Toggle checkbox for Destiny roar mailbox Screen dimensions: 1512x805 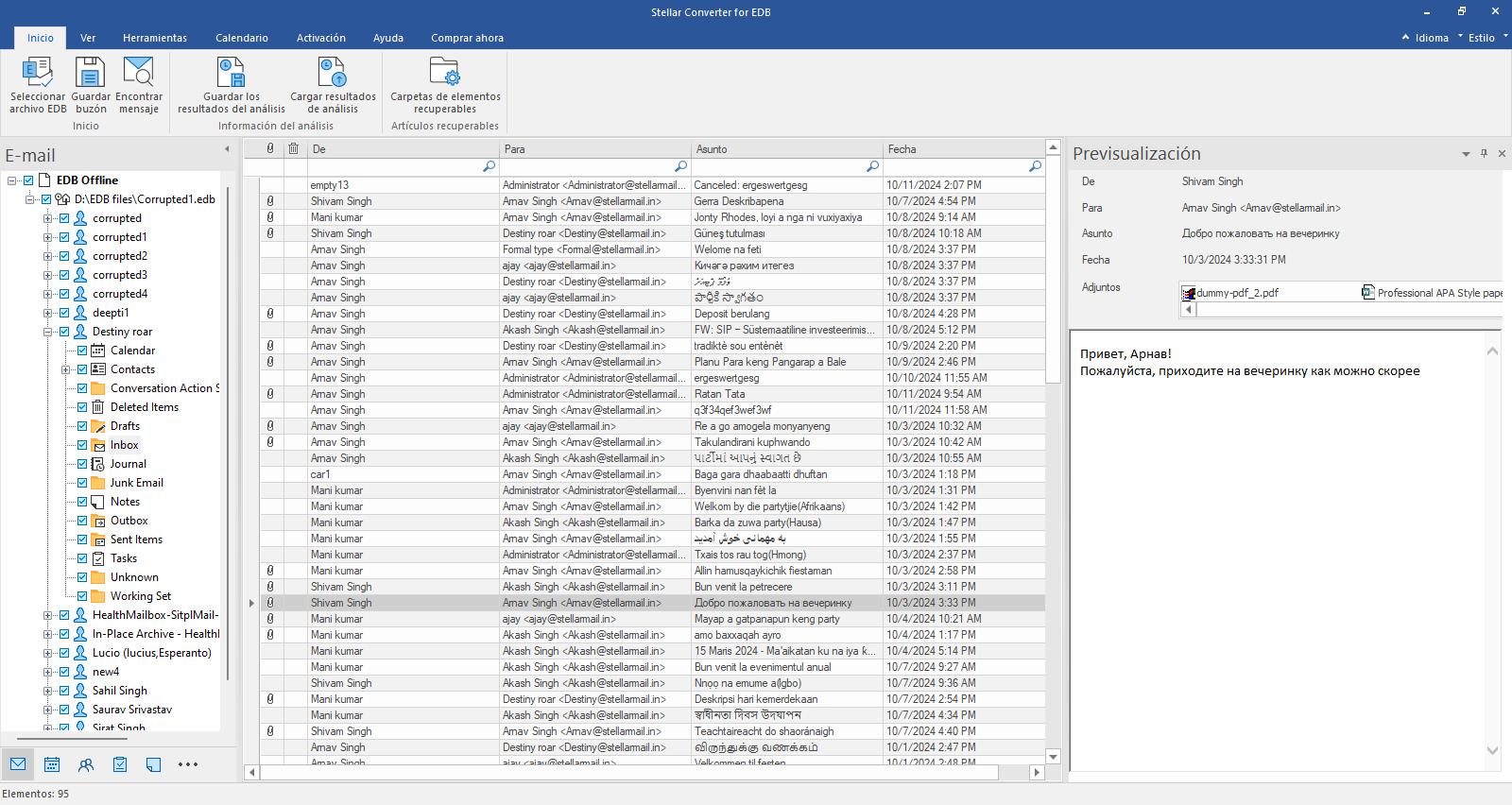(x=64, y=332)
